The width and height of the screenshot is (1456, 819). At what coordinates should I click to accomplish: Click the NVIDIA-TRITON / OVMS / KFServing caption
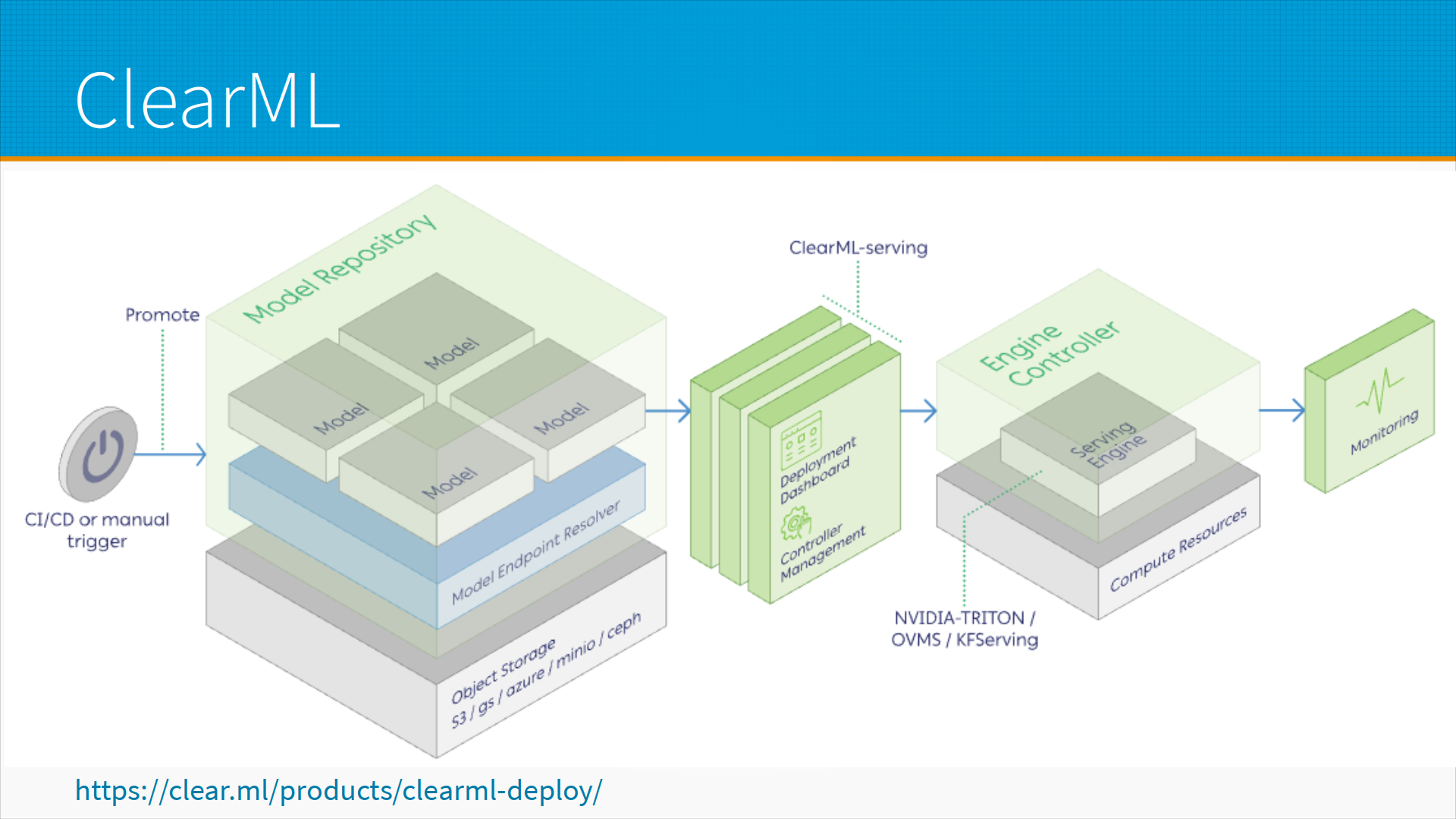pos(964,629)
